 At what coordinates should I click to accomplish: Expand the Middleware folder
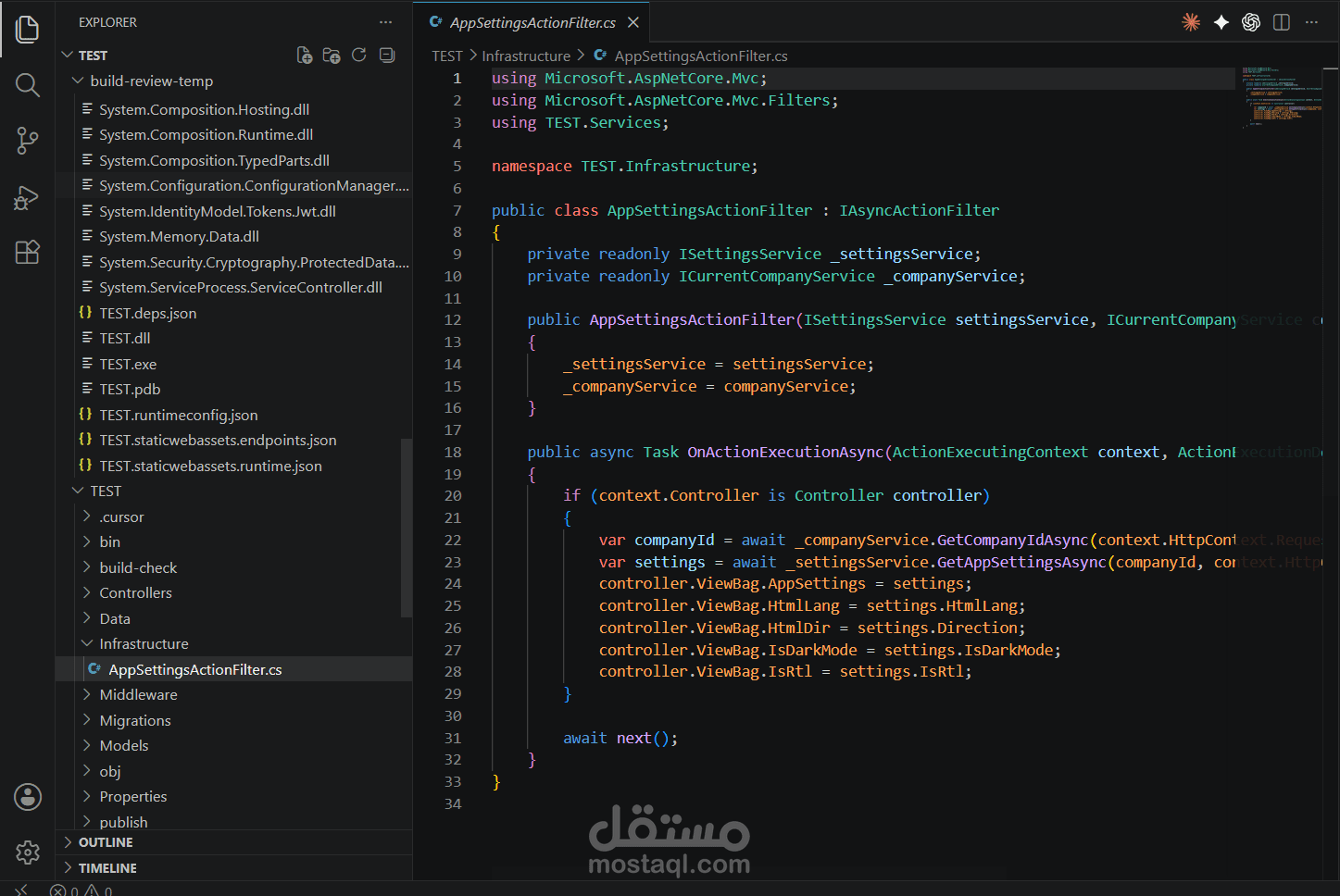[87, 695]
